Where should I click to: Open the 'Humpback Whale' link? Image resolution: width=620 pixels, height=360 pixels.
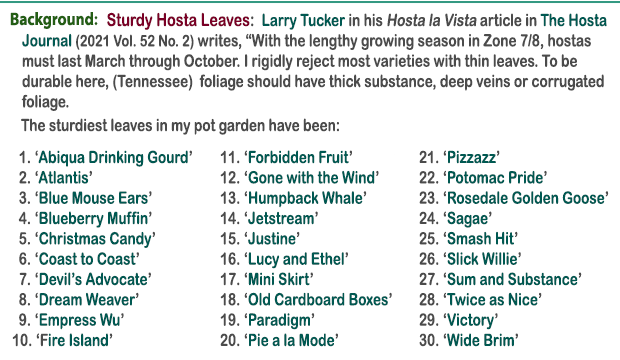306,198
